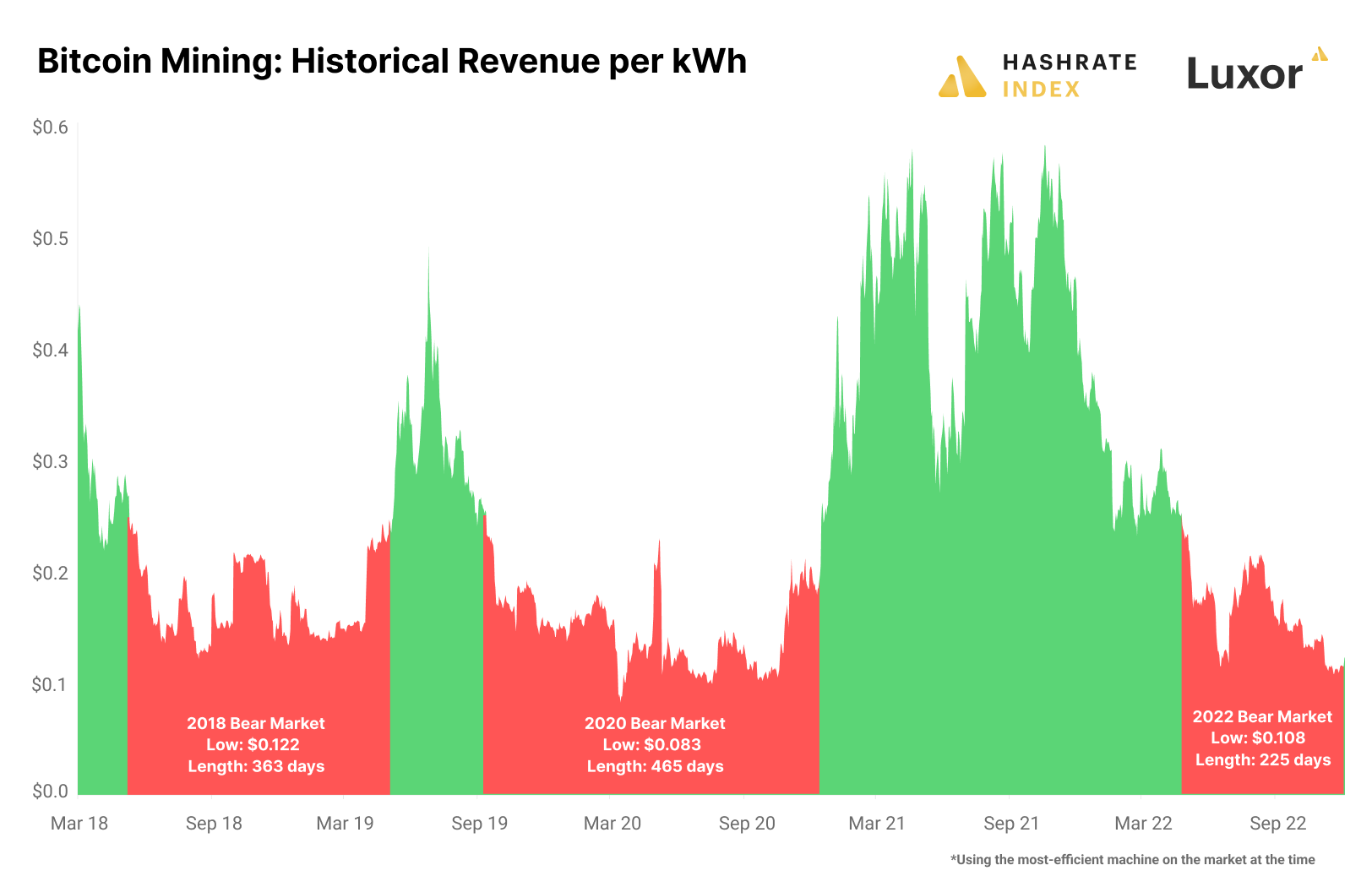Image resolution: width=1372 pixels, height=887 pixels.
Task: Click the Sep 18 x-axis label
Action: (214, 824)
